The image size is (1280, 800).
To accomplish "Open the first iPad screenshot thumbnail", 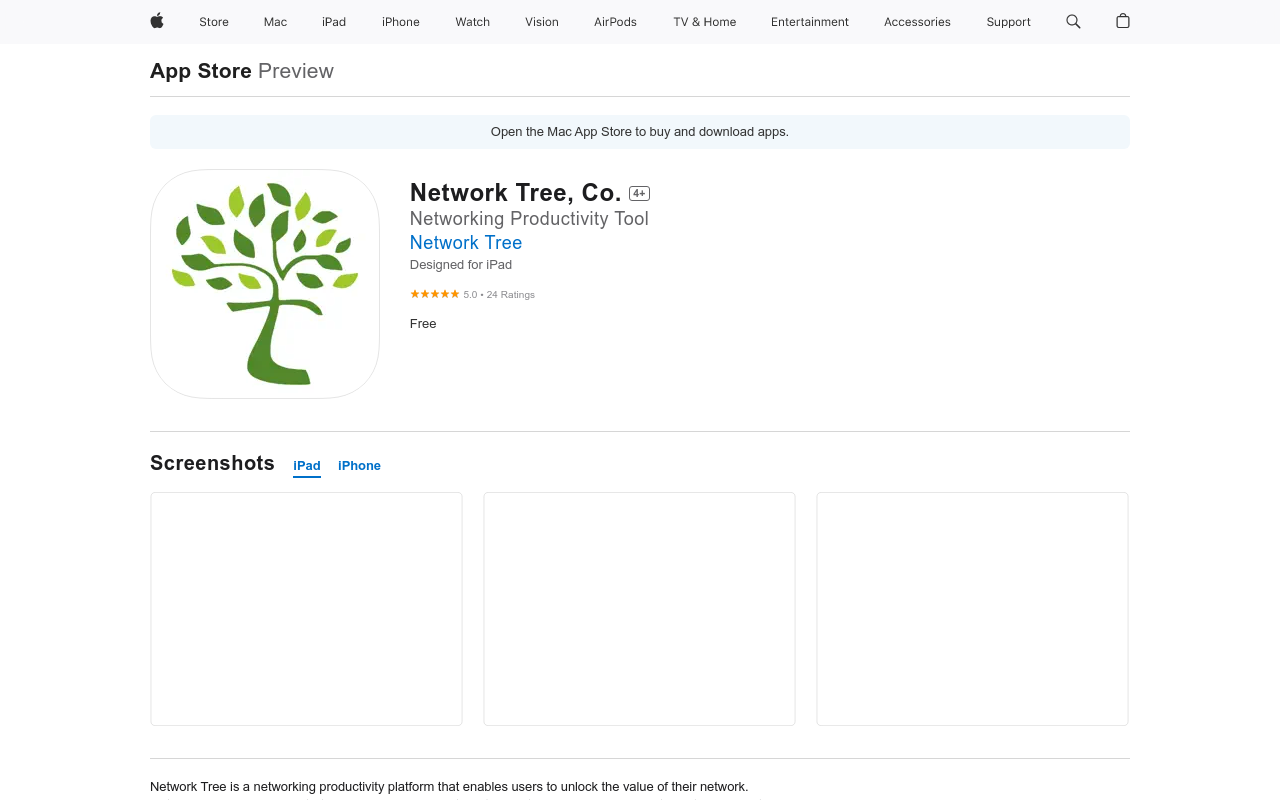I will (x=306, y=609).
